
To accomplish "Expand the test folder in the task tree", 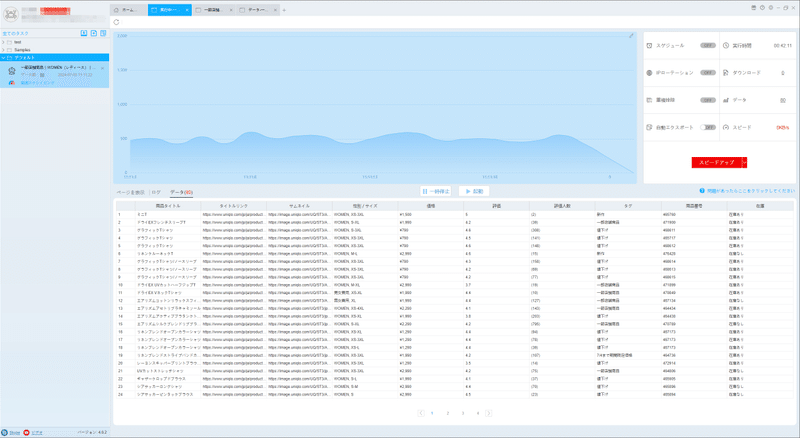I will (3, 42).
